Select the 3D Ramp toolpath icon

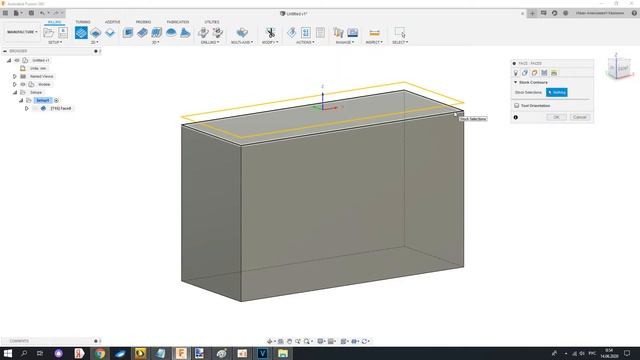pos(185,33)
